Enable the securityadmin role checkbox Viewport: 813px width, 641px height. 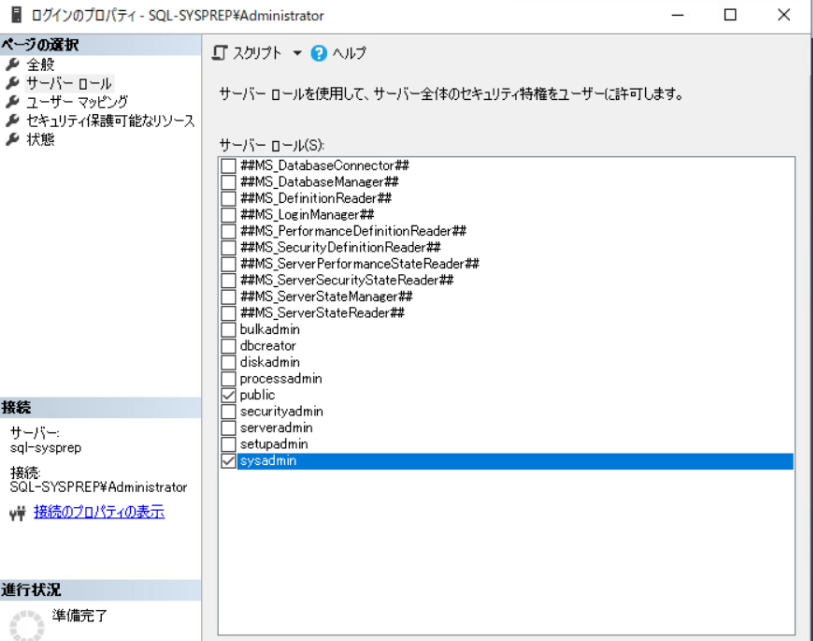pyautogui.click(x=228, y=411)
